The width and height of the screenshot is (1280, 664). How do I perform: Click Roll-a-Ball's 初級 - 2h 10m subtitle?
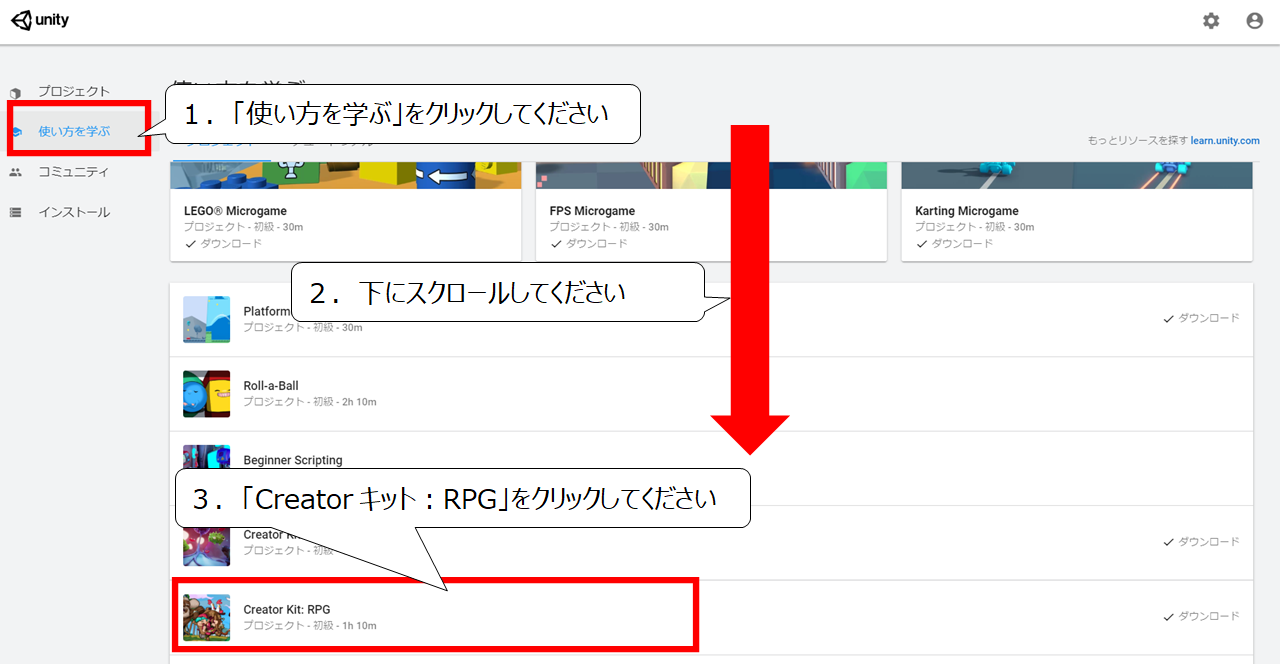point(310,402)
